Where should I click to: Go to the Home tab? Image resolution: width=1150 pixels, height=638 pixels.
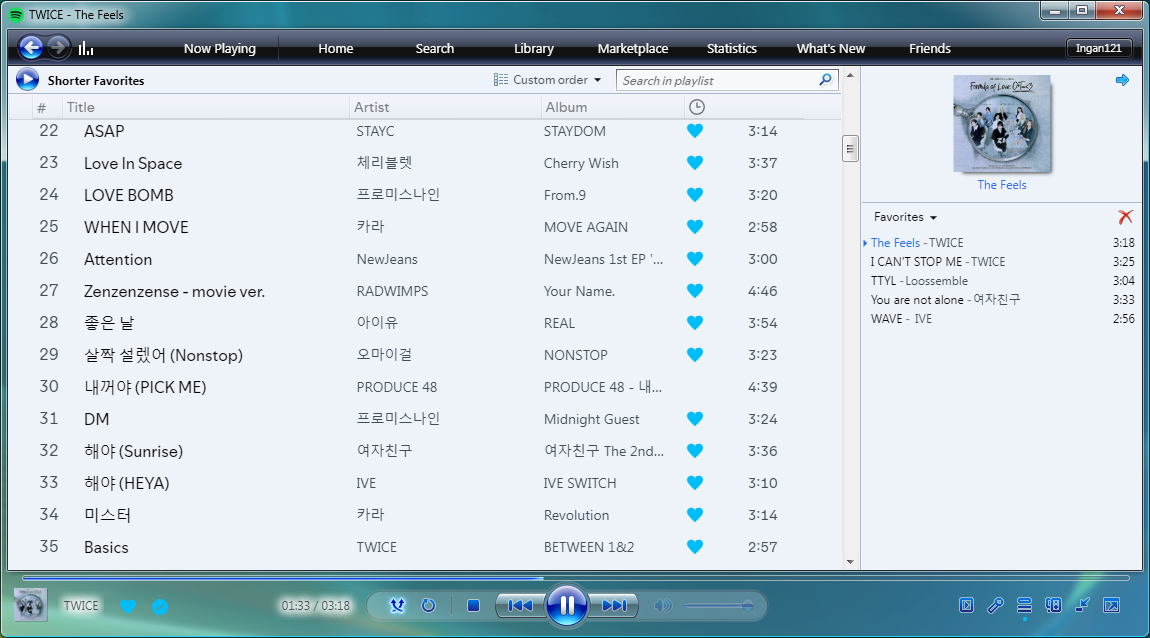click(x=335, y=48)
